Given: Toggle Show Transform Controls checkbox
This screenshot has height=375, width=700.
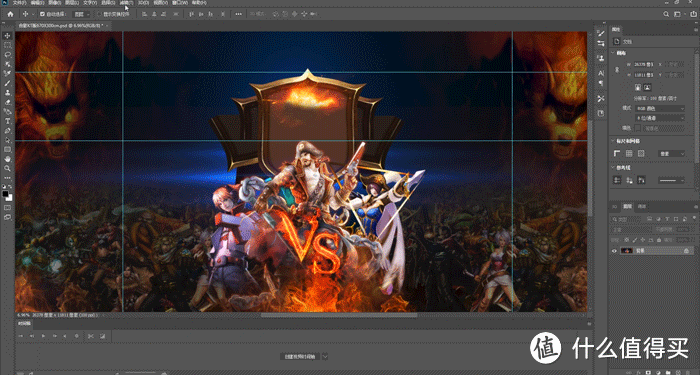Looking at the screenshot, I should 99,14.
